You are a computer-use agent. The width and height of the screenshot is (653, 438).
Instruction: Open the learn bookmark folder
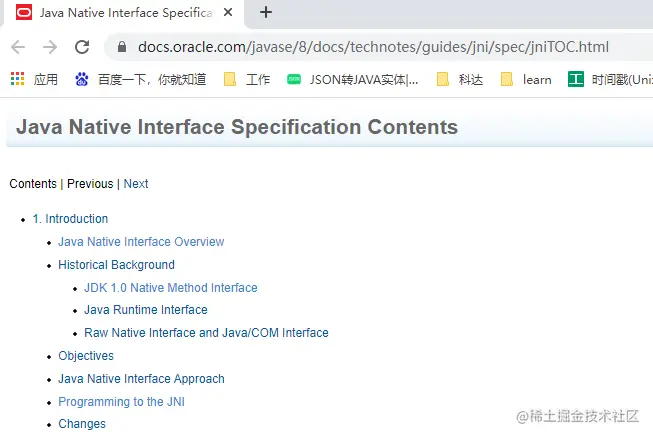click(526, 79)
